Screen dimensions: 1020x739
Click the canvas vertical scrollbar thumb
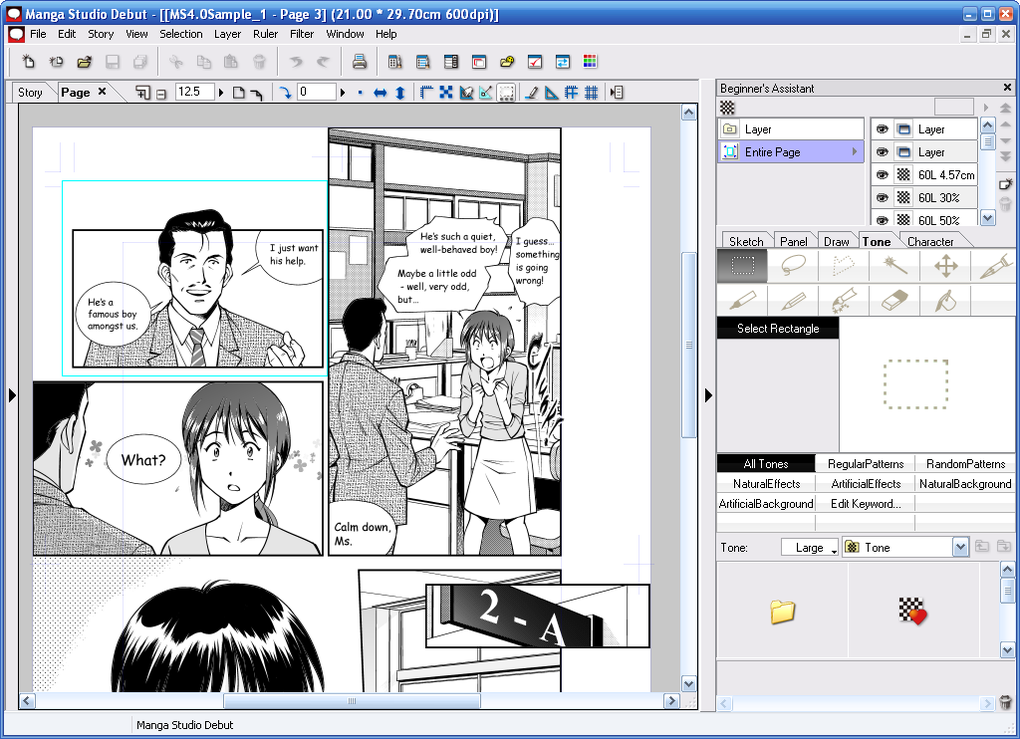pos(689,345)
